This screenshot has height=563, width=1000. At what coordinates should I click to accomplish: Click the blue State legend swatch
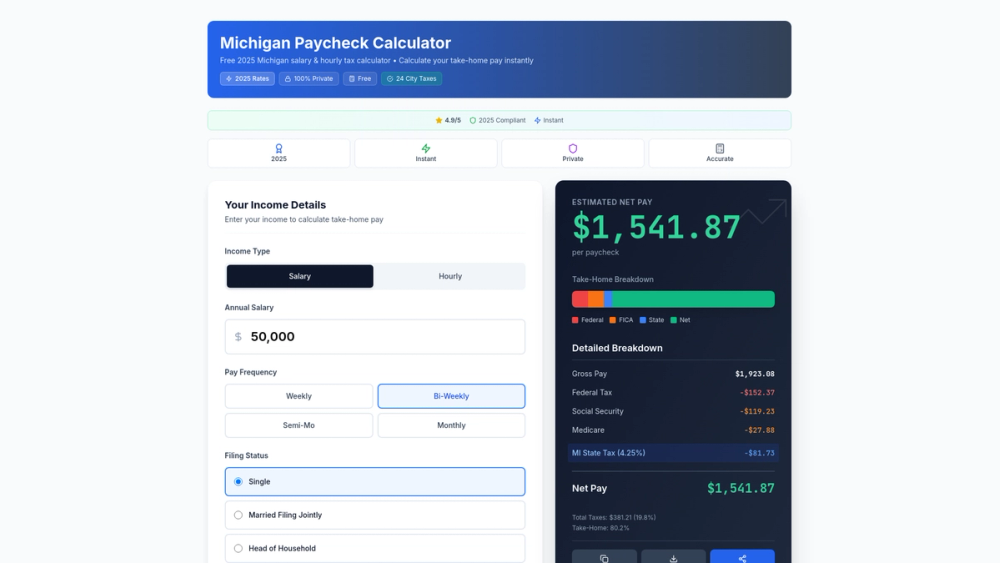(x=643, y=320)
